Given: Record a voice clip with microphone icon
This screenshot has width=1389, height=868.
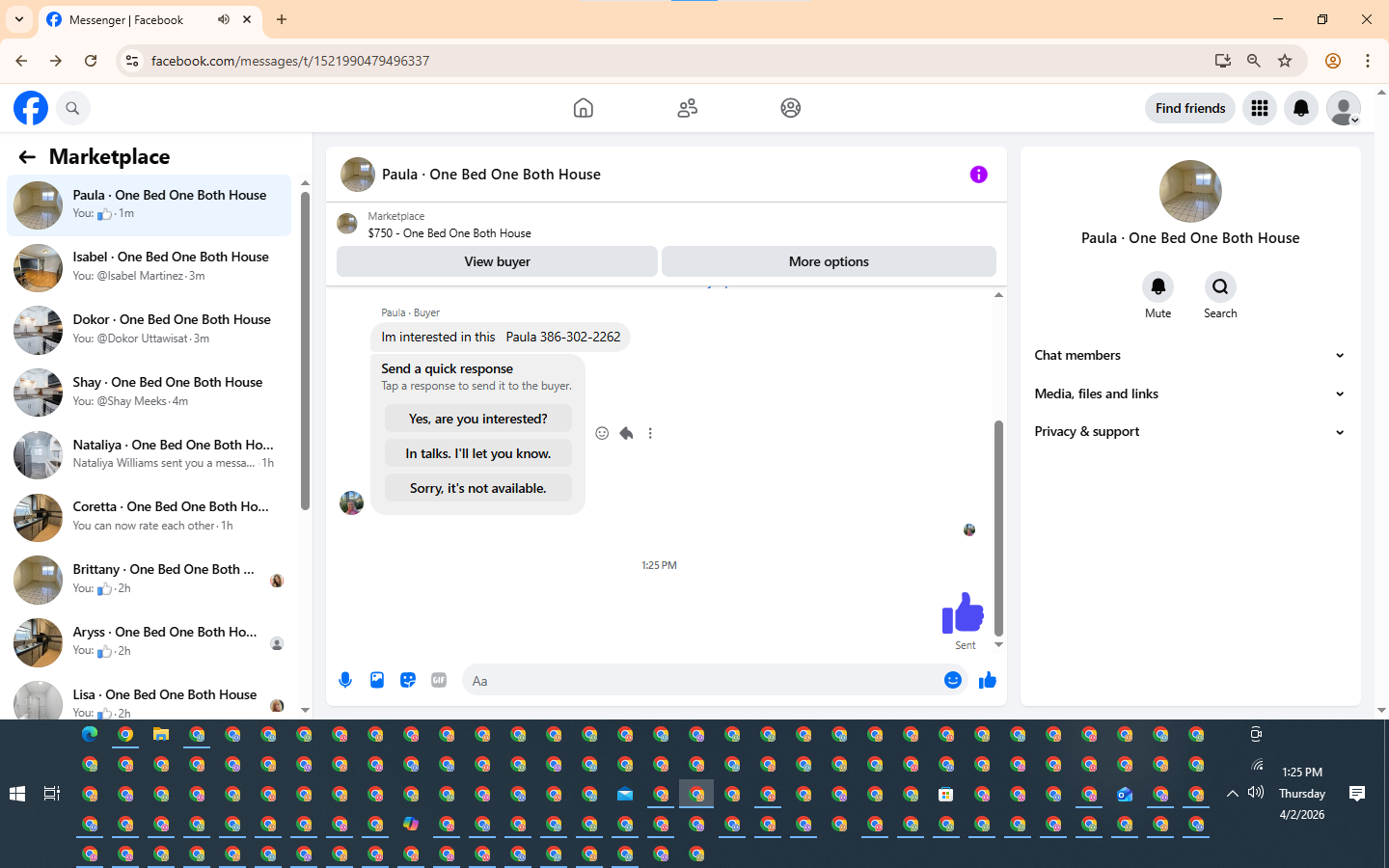Looking at the screenshot, I should [345, 681].
